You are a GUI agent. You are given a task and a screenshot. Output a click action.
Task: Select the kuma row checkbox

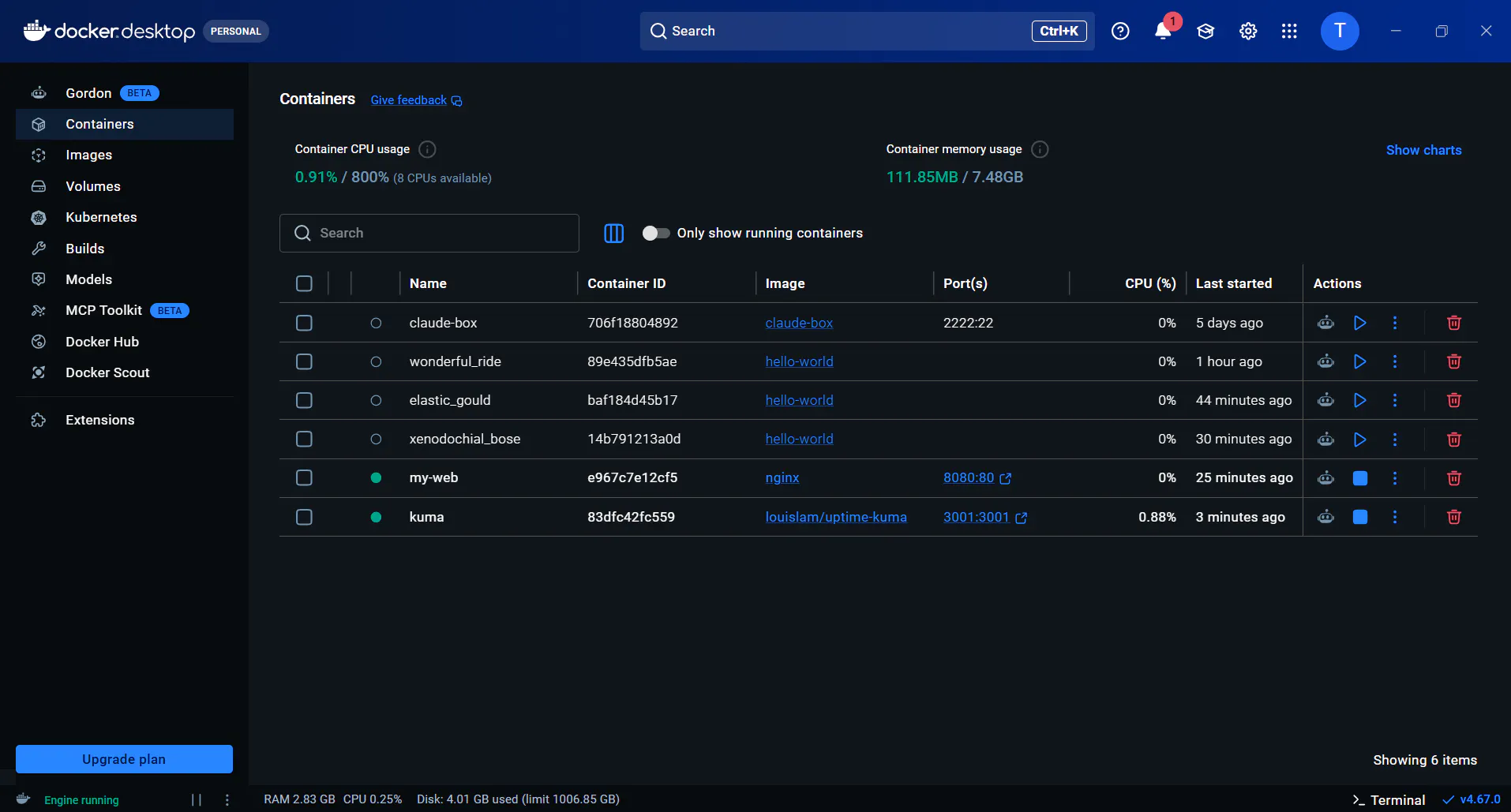[x=304, y=517]
